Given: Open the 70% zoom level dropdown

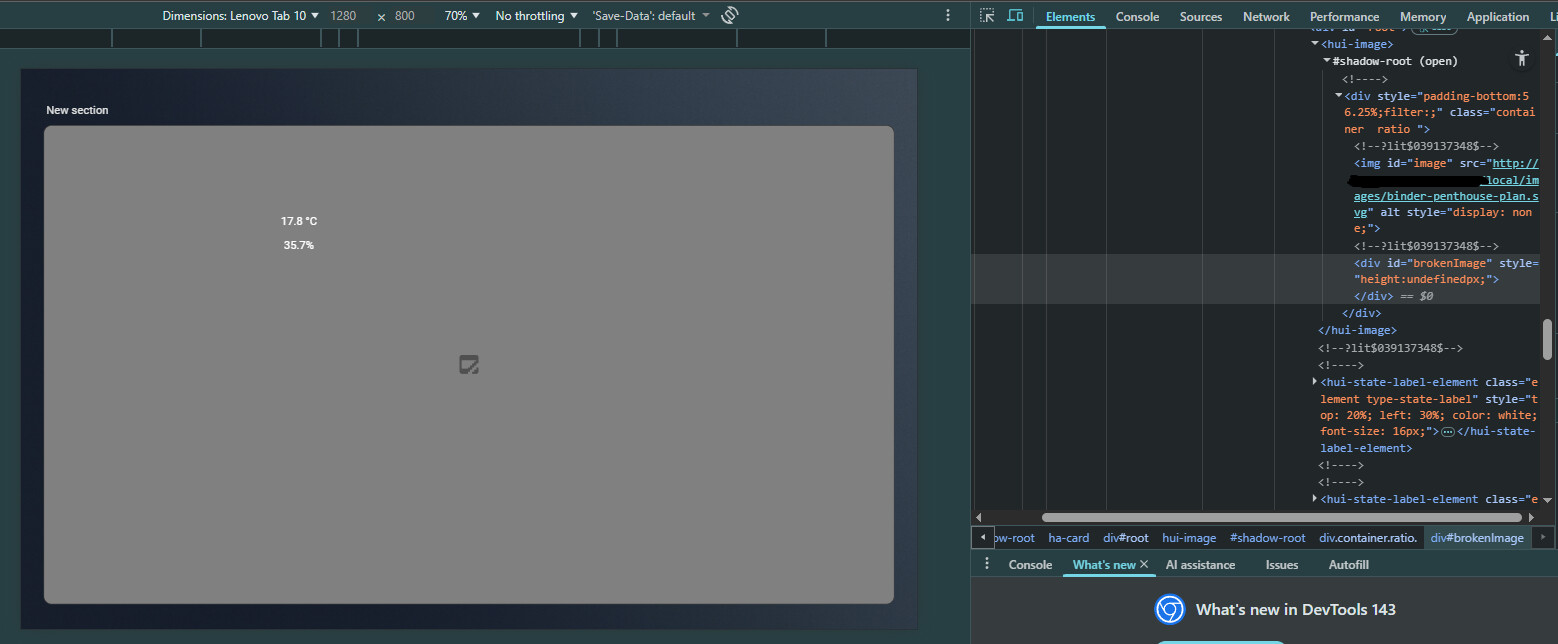Looking at the screenshot, I should [462, 16].
